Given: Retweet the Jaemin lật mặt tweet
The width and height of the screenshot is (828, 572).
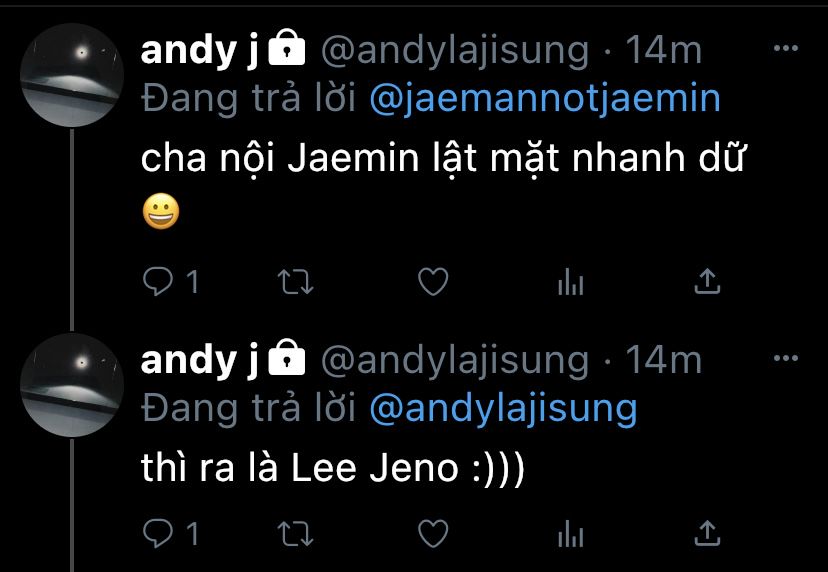Looking at the screenshot, I should tap(296, 282).
